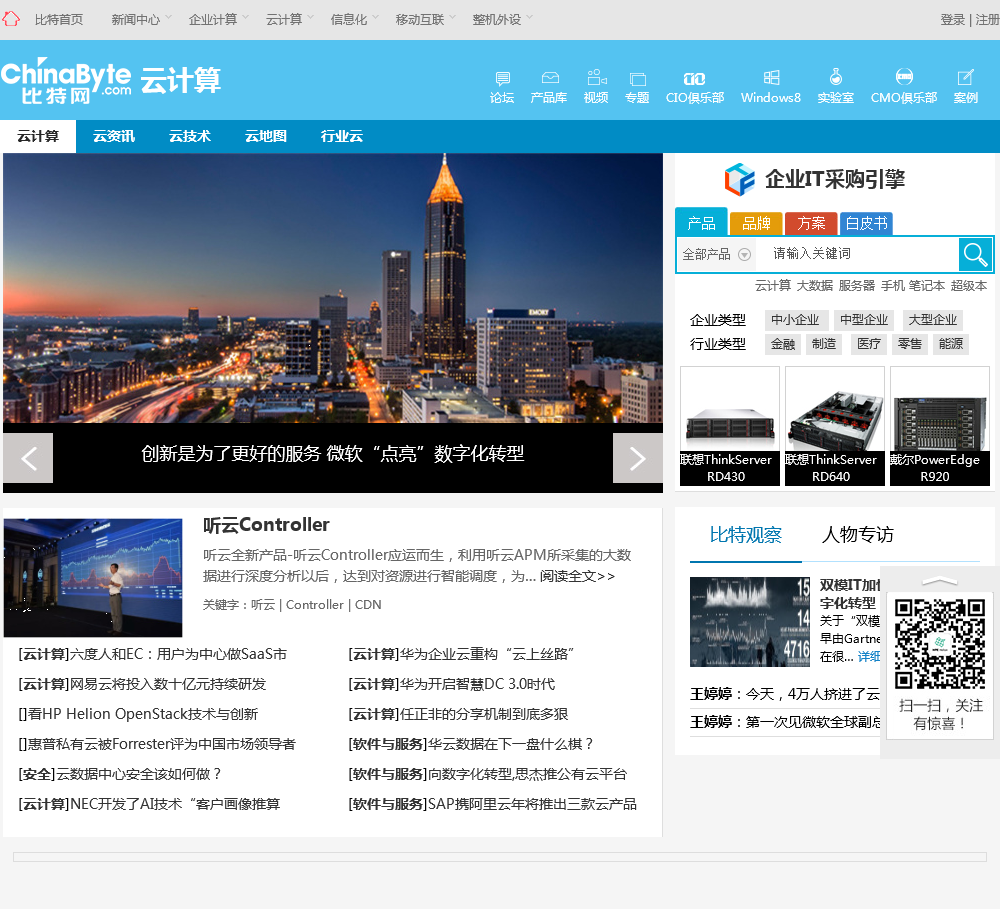Choose the 医疗 industry filter
Screen dimensions: 1000x909
pyautogui.click(x=869, y=344)
